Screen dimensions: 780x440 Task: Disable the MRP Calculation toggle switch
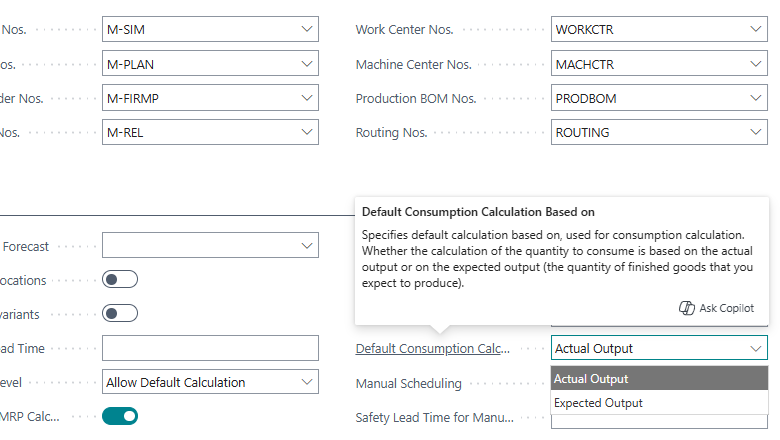[x=120, y=416]
